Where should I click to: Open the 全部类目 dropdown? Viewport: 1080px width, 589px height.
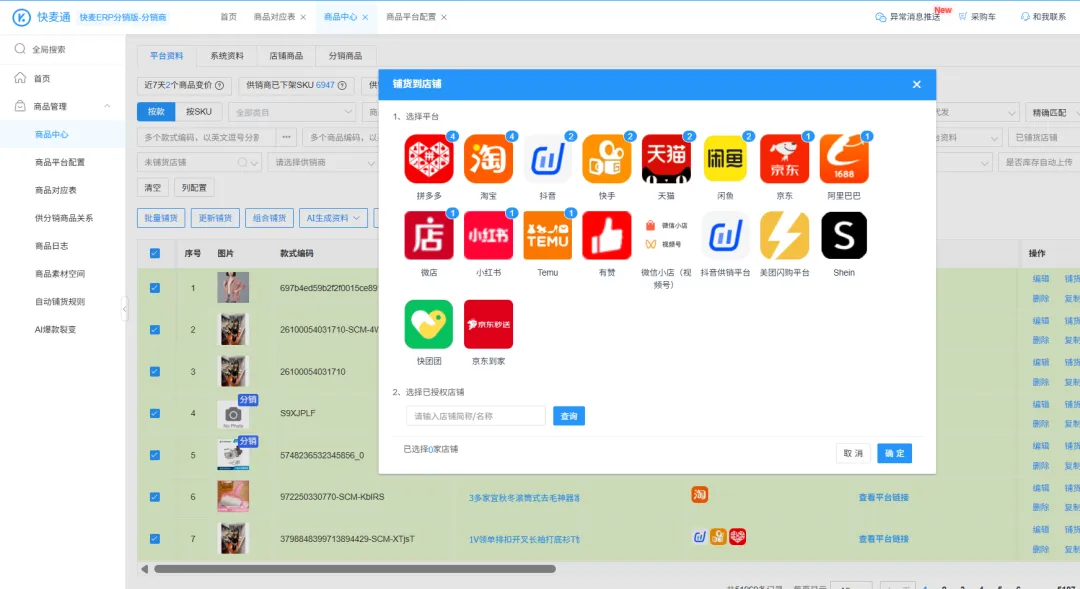point(293,112)
